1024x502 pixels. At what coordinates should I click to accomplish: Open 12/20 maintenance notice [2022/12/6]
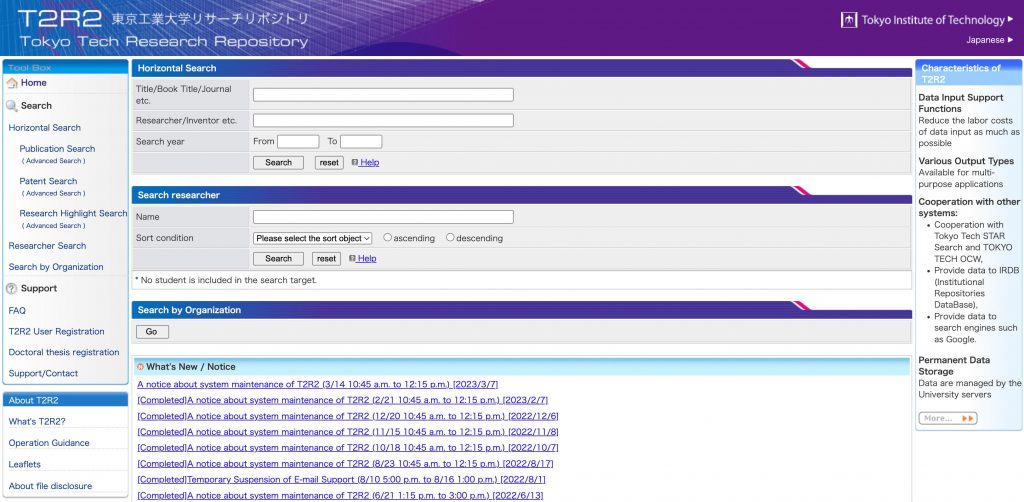[x=348, y=416]
